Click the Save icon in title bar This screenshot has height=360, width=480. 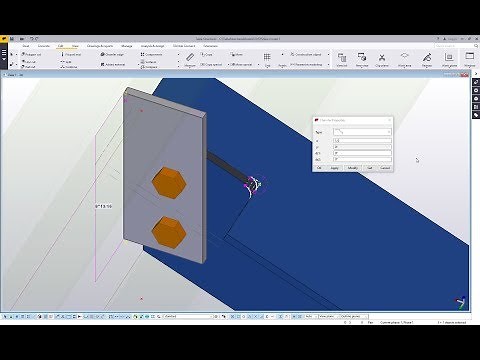(12, 39)
